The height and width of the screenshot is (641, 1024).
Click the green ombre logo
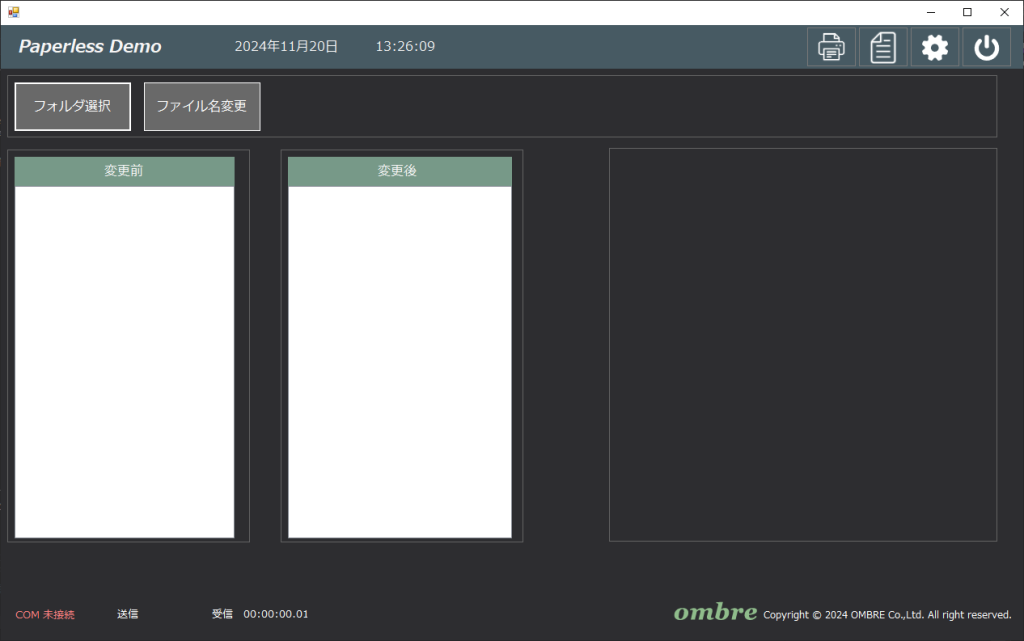pos(714,612)
